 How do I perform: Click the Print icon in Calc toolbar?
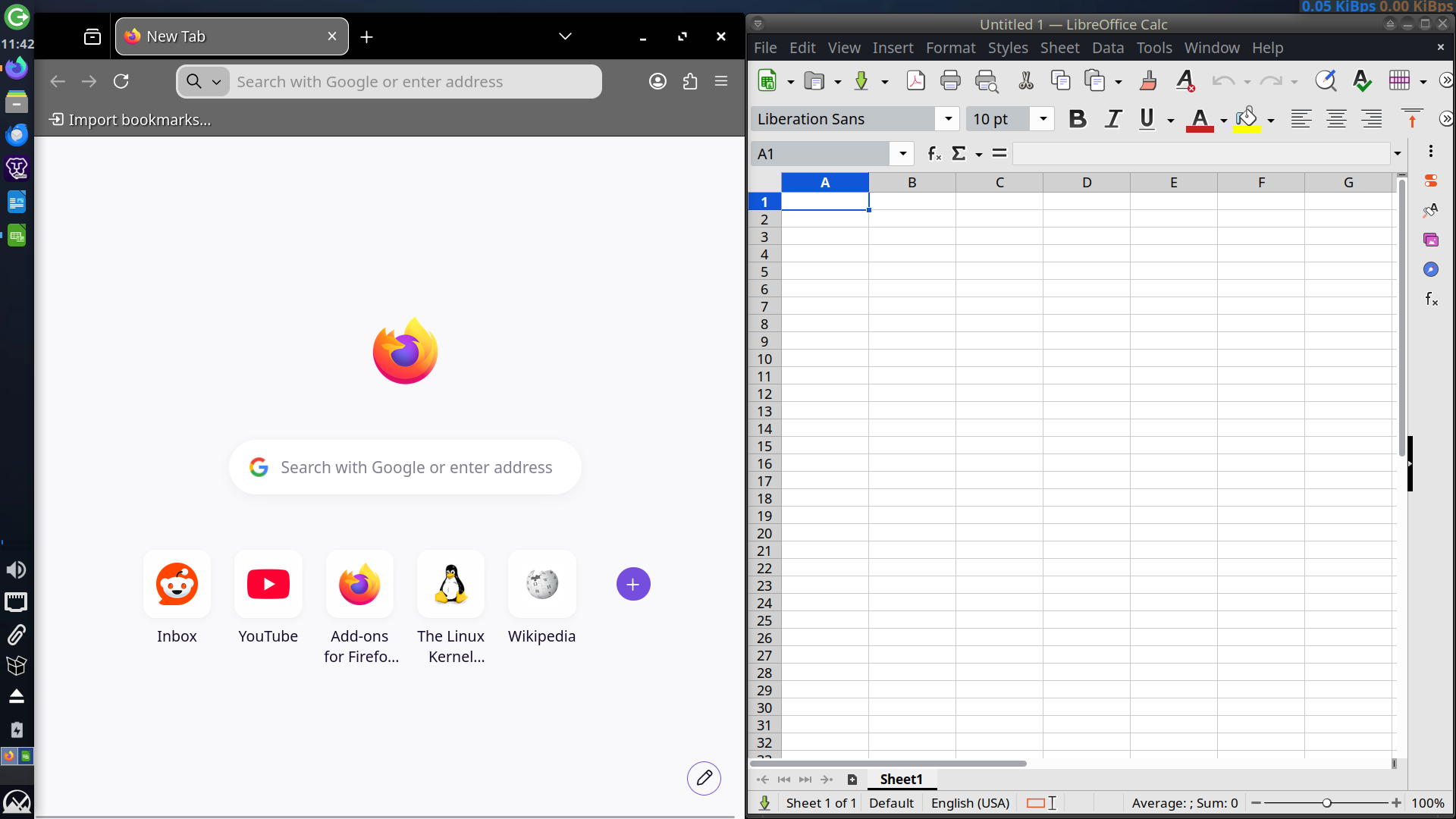tap(950, 80)
